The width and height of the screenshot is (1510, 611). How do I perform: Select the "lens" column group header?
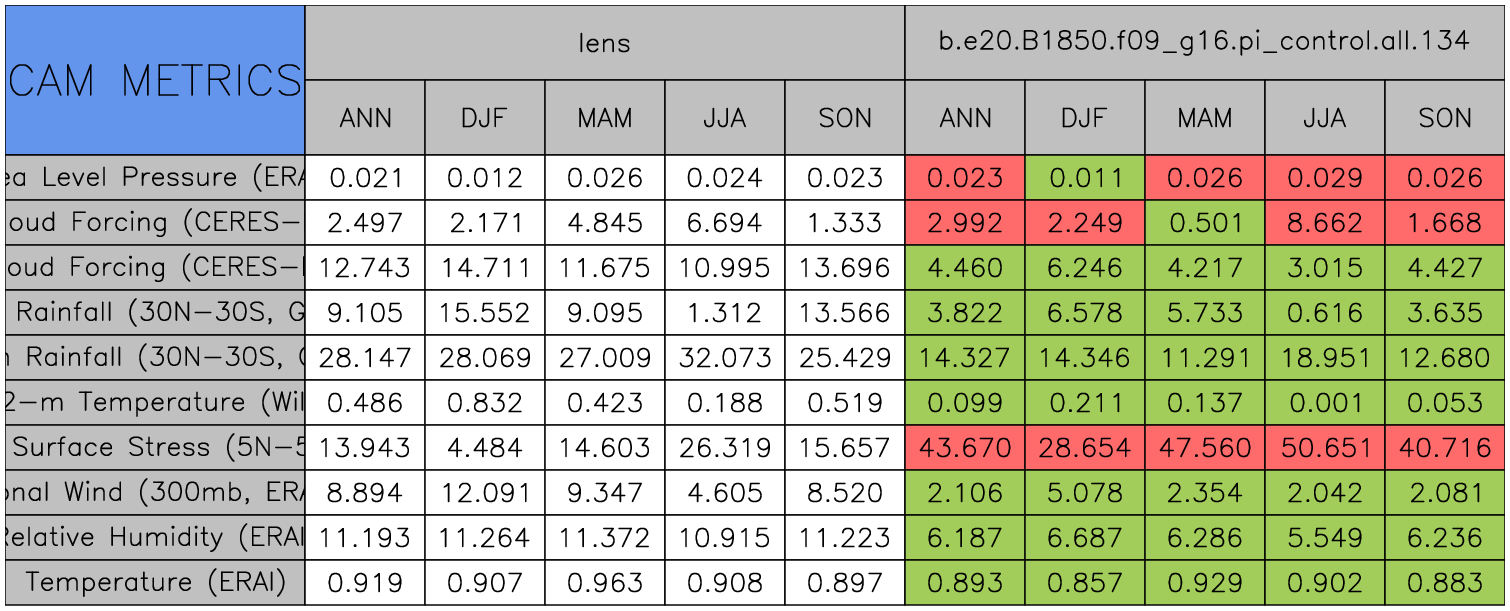[x=604, y=42]
